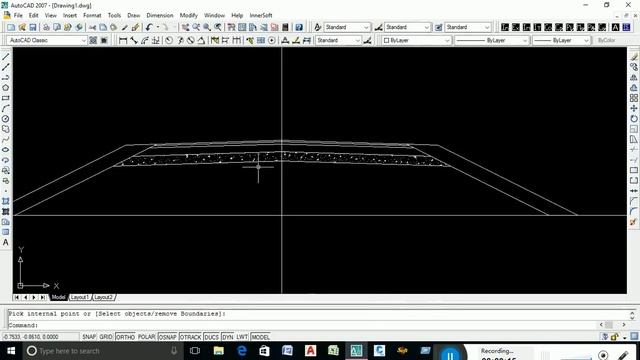This screenshot has height=360, width=640.
Task: Open Windows Start menu
Action: 11,351
